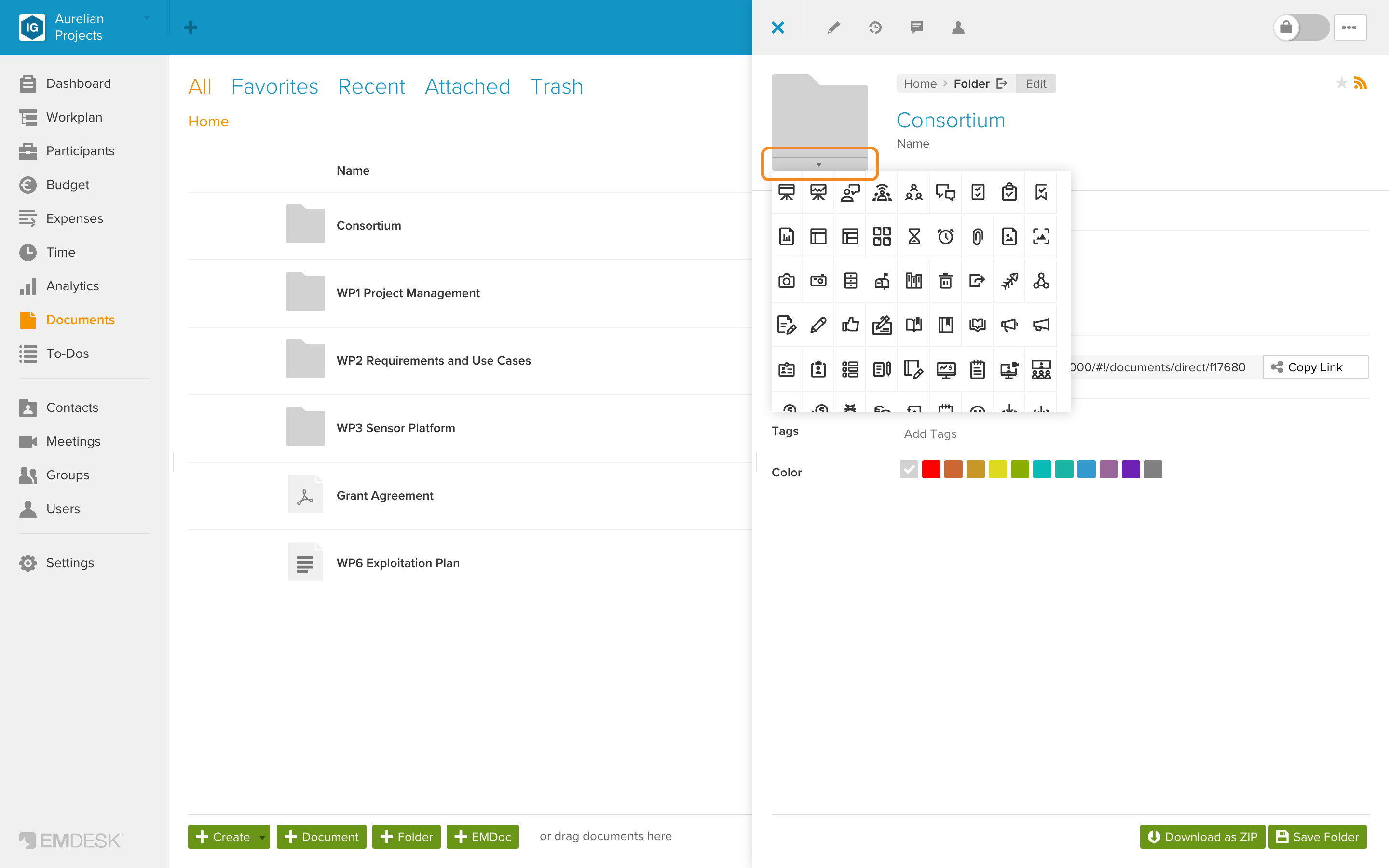Click the Add Tags input field

pos(930,434)
